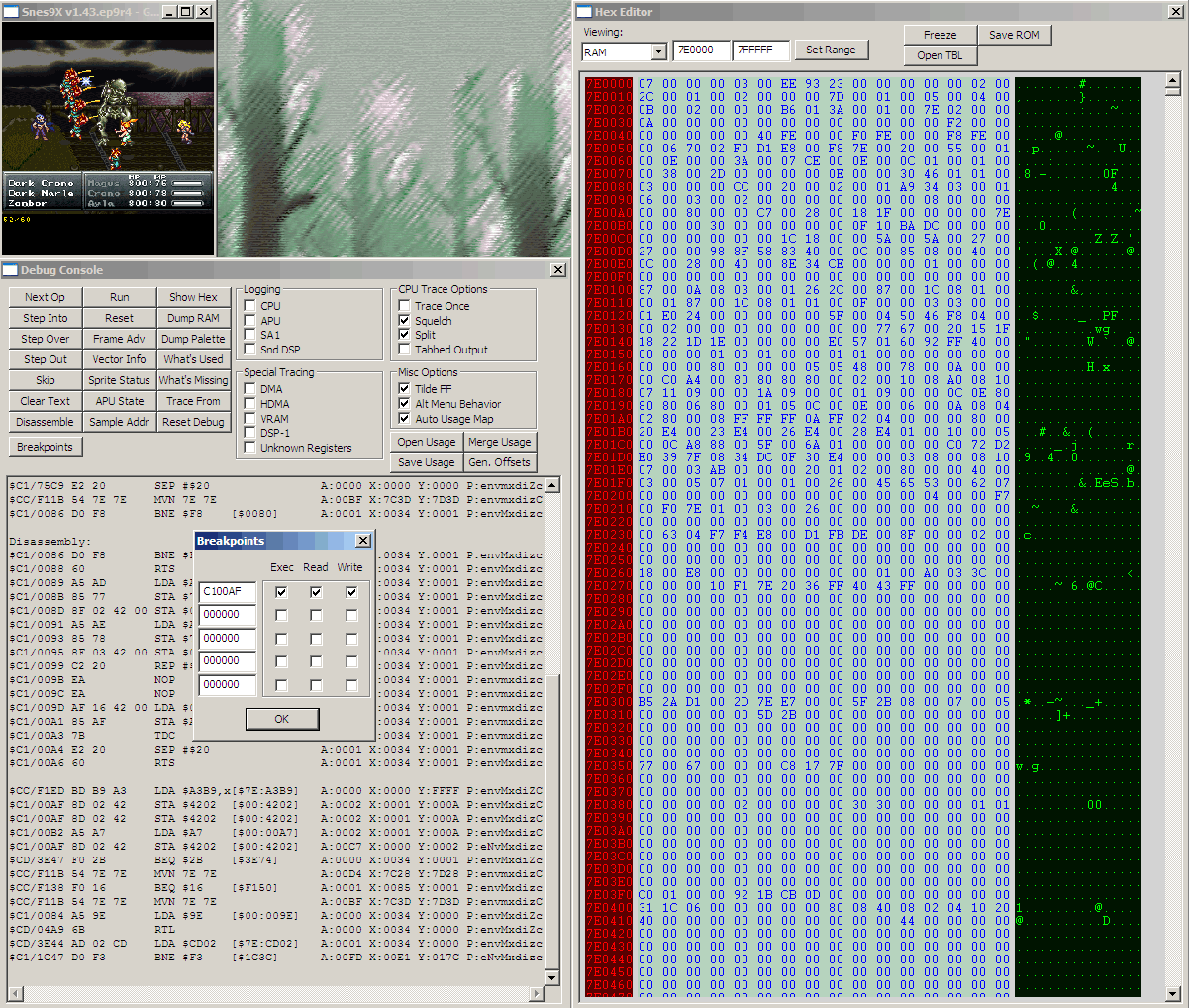This screenshot has height=1008, width=1189.
Task: Click OK in Breakpoints dialog
Action: point(282,719)
